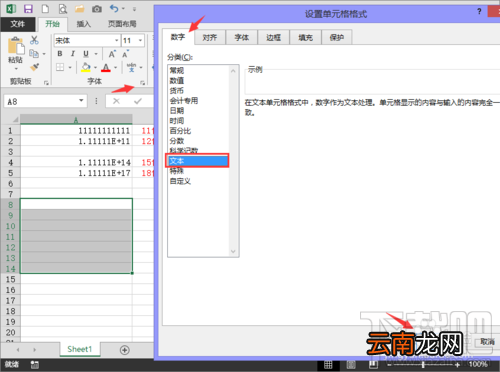Open the 字体 group dialog launcher
Viewport: 500px width, 372px height.
pyautogui.click(x=142, y=82)
